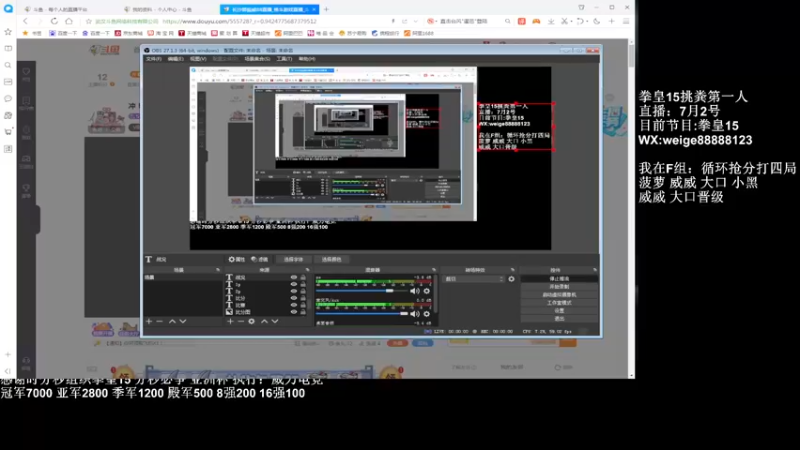
Task: Lock the 2p source
Action: (x=303, y=291)
